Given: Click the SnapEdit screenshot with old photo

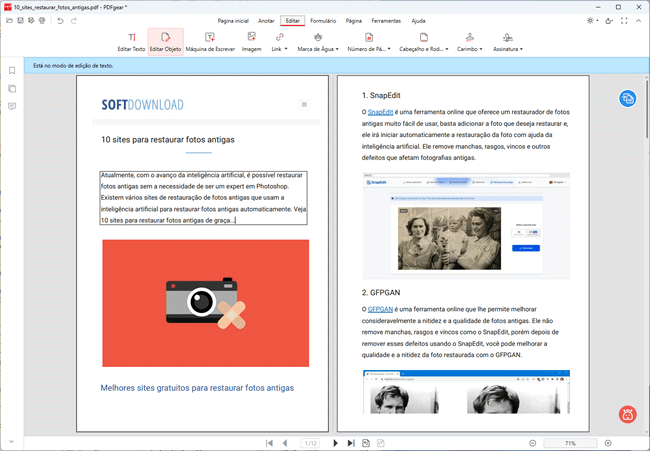Looking at the screenshot, I should click(x=466, y=226).
